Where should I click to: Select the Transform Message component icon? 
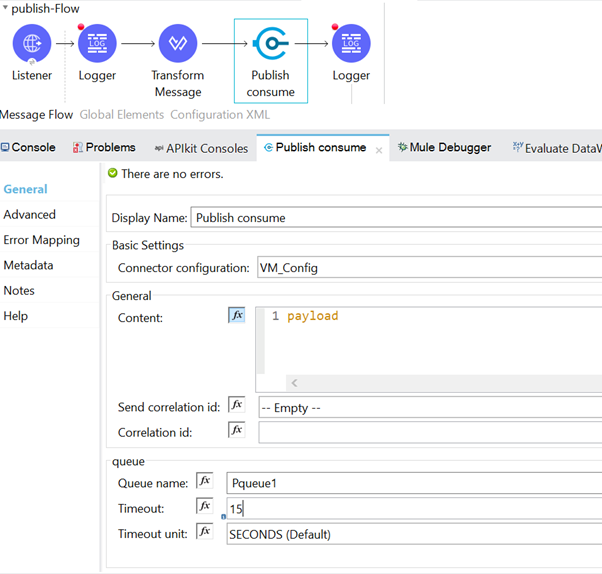(x=177, y=44)
